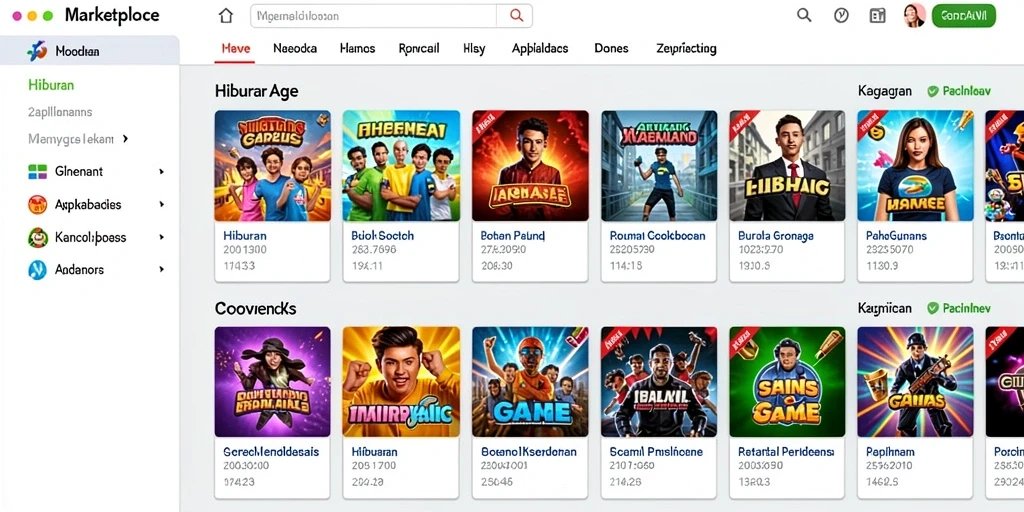Toggle green Pacinleav check in Hiburar Age row
This screenshot has width=1024, height=512.
pos(933,91)
